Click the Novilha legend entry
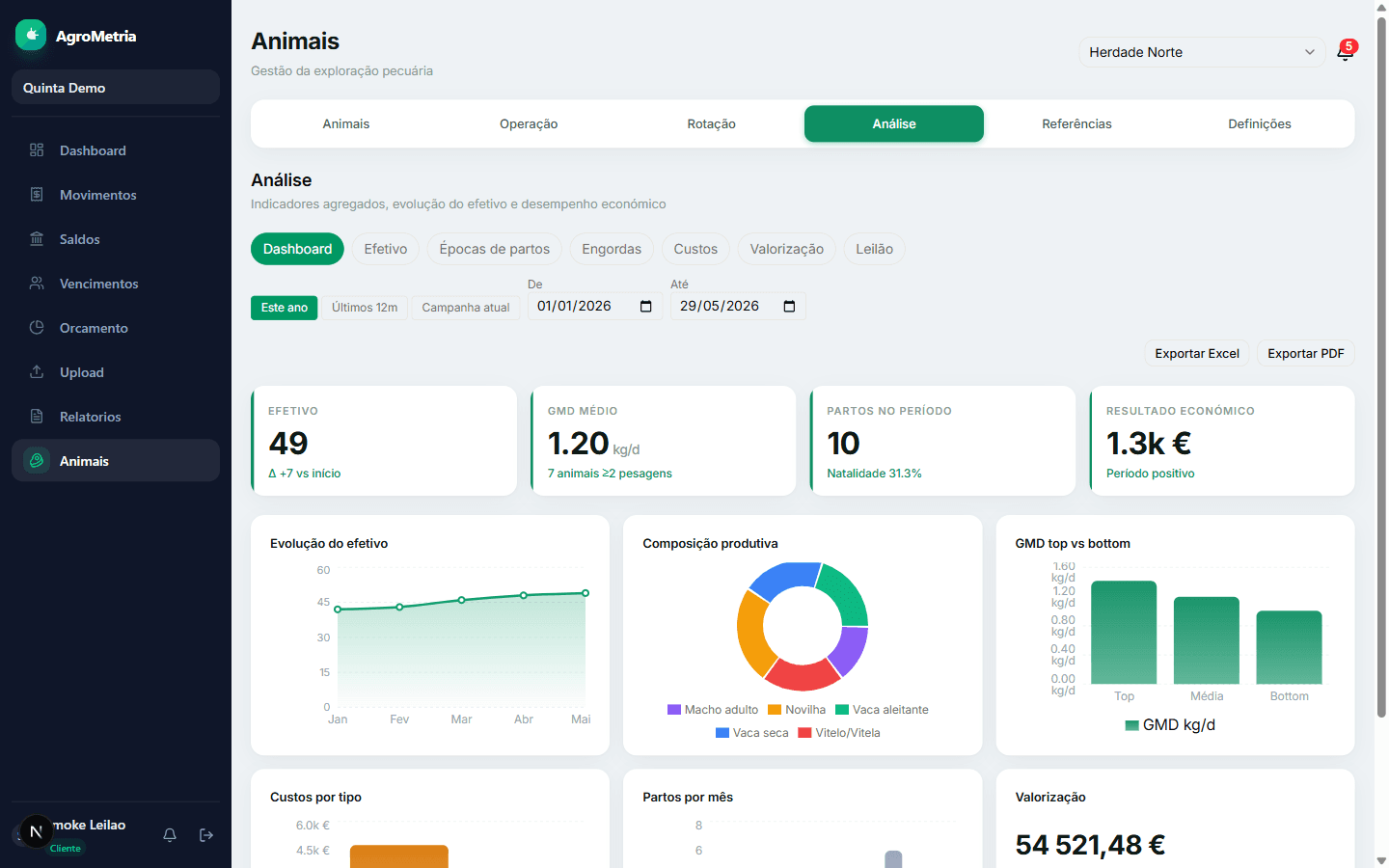 (797, 710)
